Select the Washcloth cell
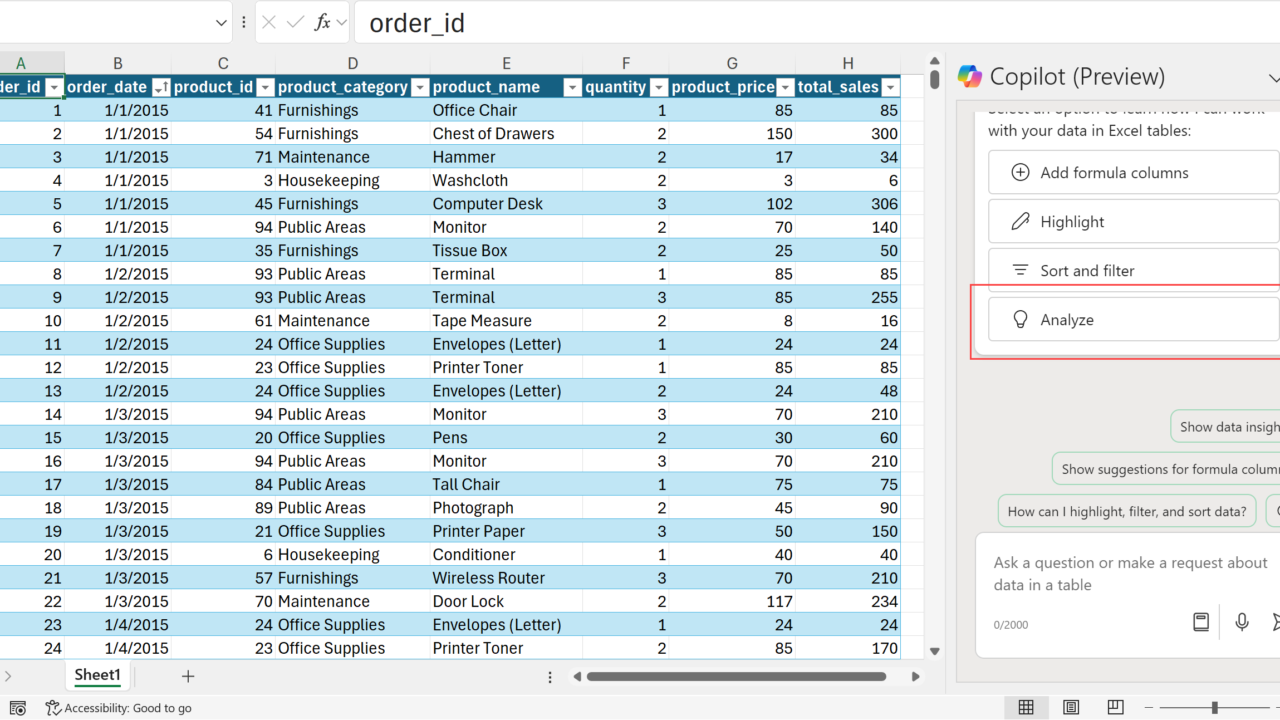1280x720 pixels. (506, 180)
